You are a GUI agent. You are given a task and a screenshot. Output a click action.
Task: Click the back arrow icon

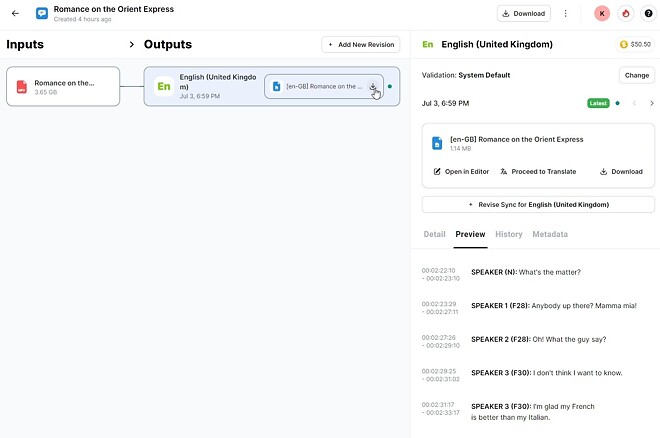coord(15,14)
